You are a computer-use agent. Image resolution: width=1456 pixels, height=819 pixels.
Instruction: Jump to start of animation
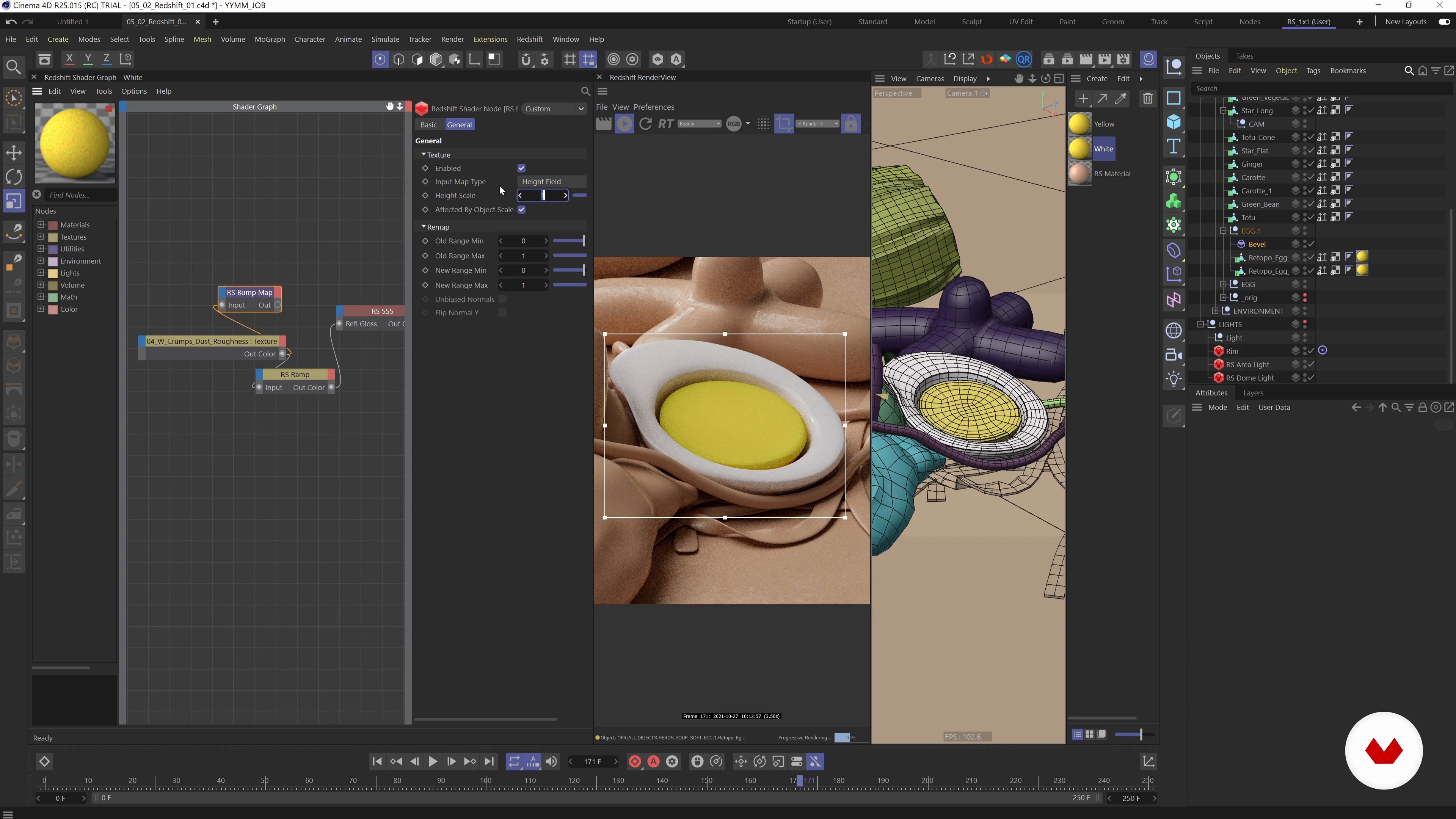pos(377,762)
